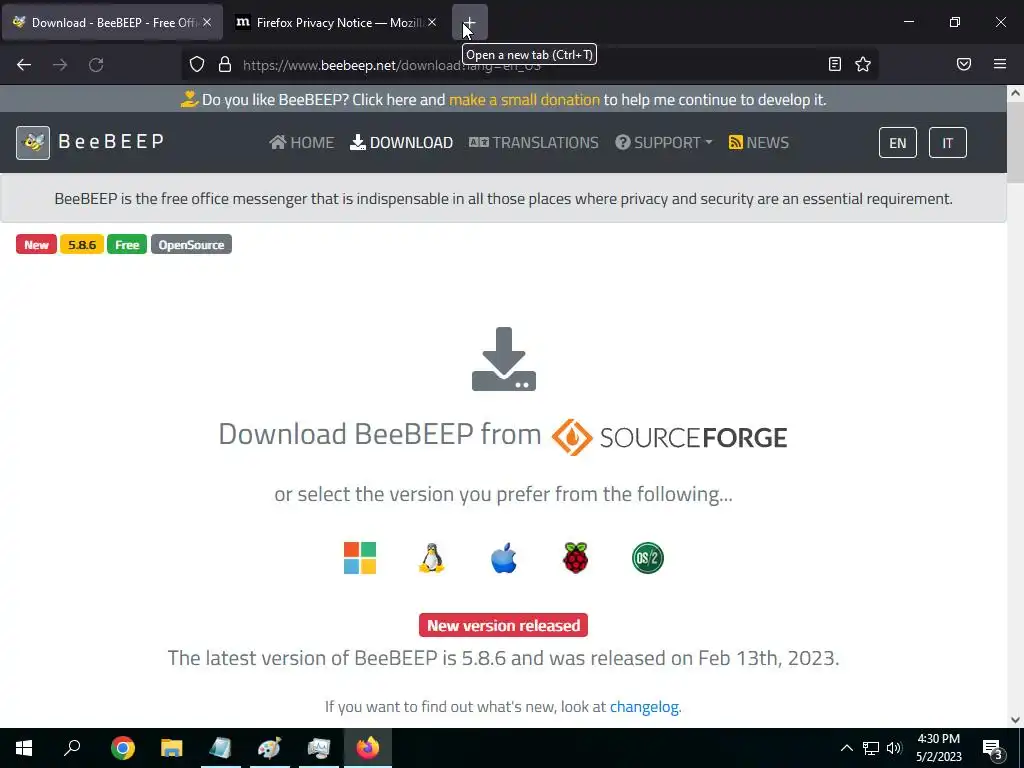Switch to Firefox Privacy Notice tab

coord(337,22)
